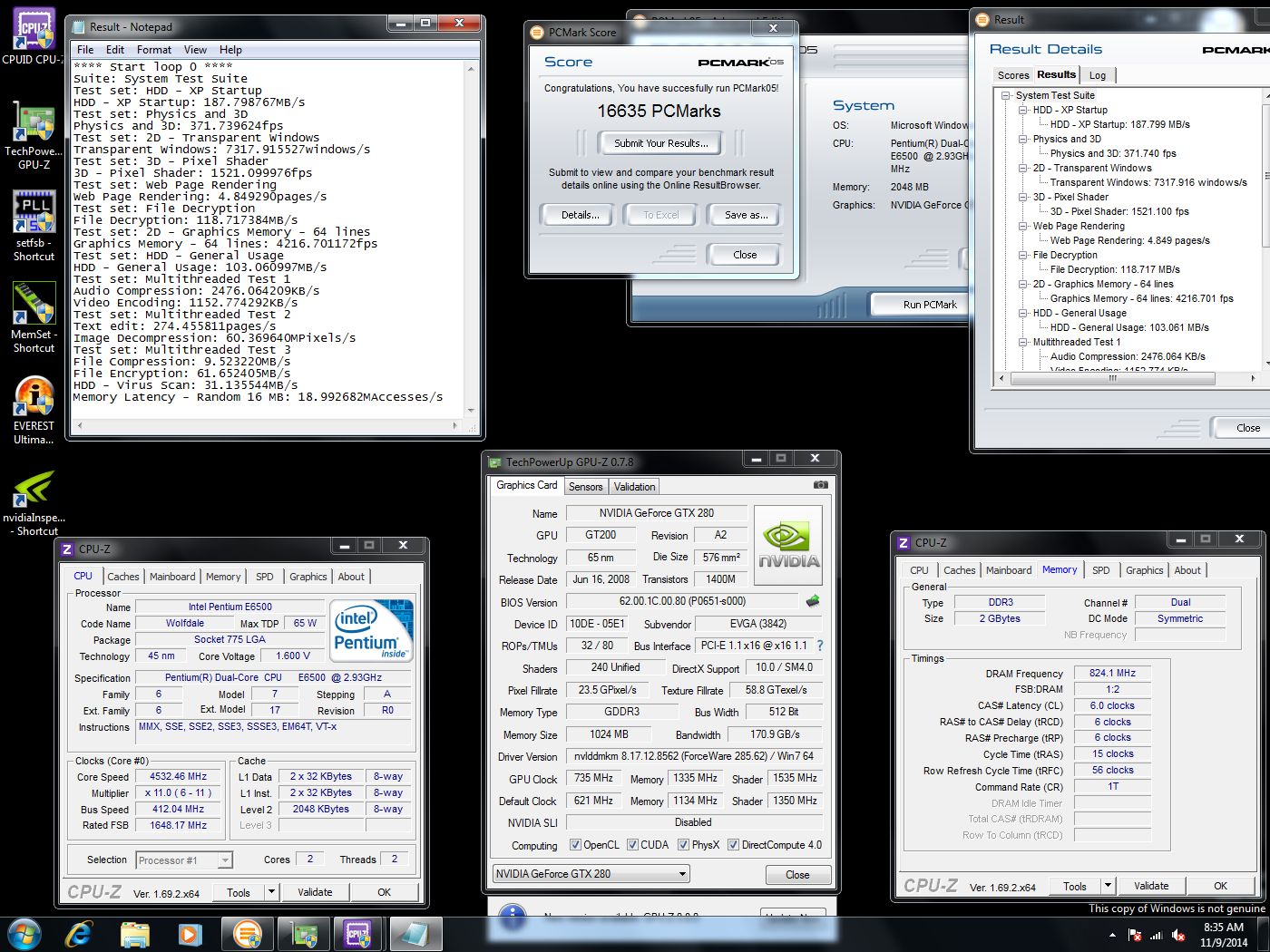Open Windows Explorer folder in taskbar
Viewport: 1270px width, 952px height.
click(134, 934)
